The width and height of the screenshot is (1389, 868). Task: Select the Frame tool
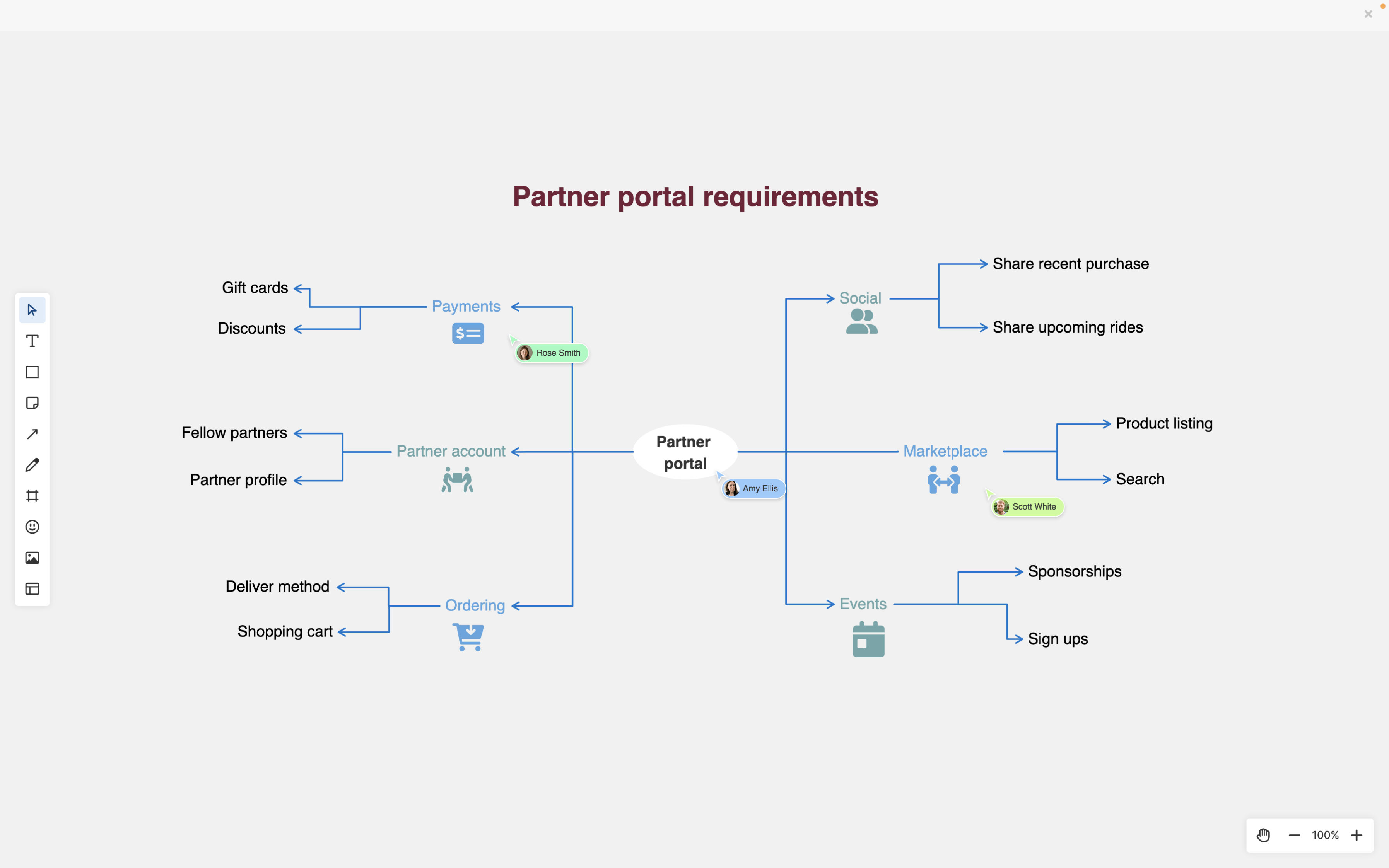tap(32, 496)
